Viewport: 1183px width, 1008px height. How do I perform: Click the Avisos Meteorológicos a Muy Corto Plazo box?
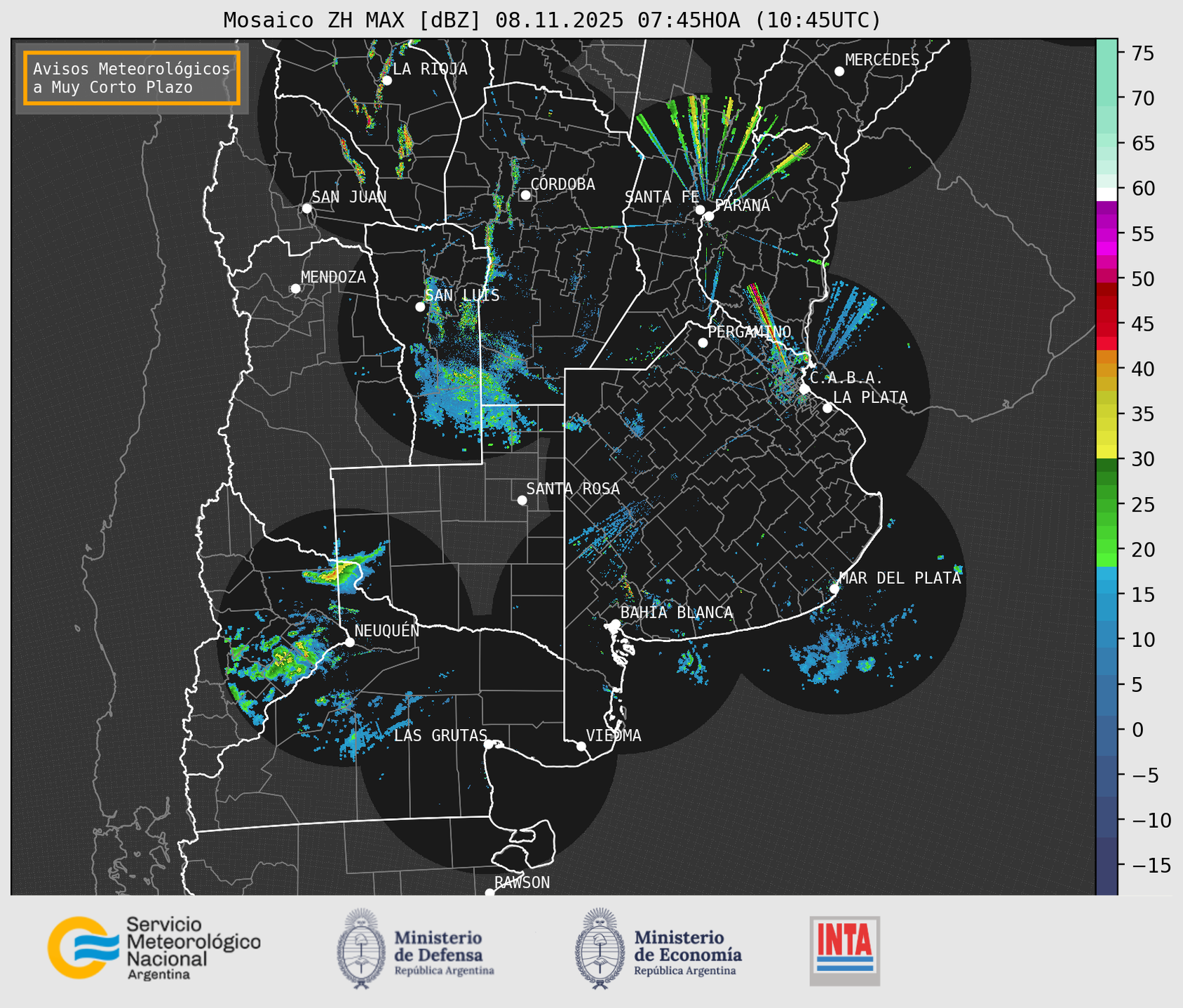tap(132, 78)
